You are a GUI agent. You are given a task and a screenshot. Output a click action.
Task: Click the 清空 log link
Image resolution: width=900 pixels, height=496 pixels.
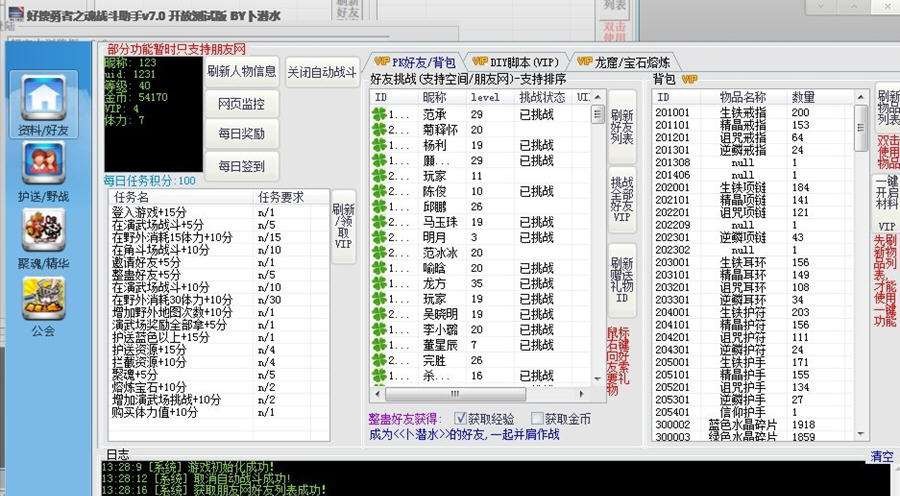[881, 456]
